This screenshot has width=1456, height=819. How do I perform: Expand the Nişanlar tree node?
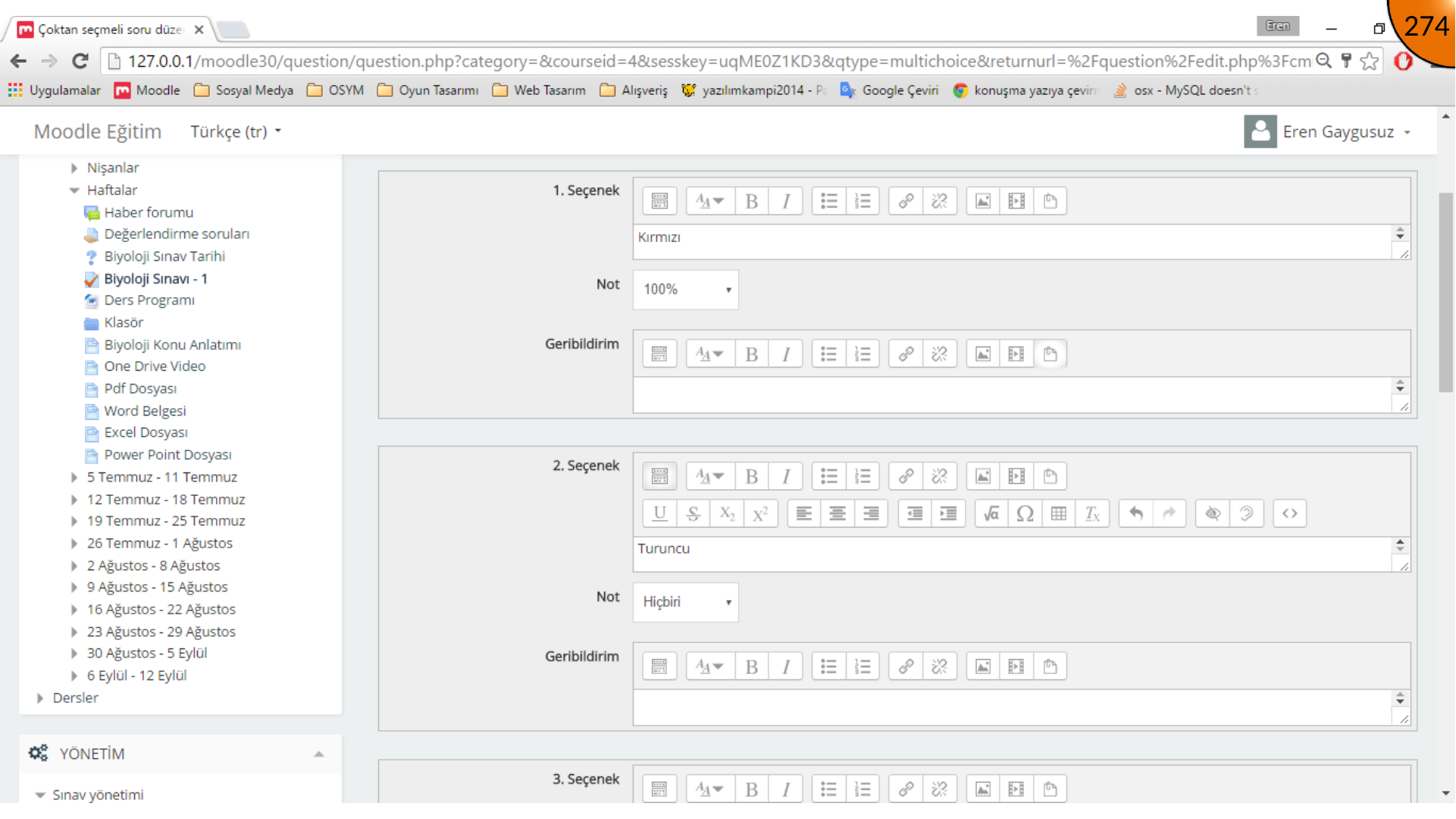click(x=74, y=168)
